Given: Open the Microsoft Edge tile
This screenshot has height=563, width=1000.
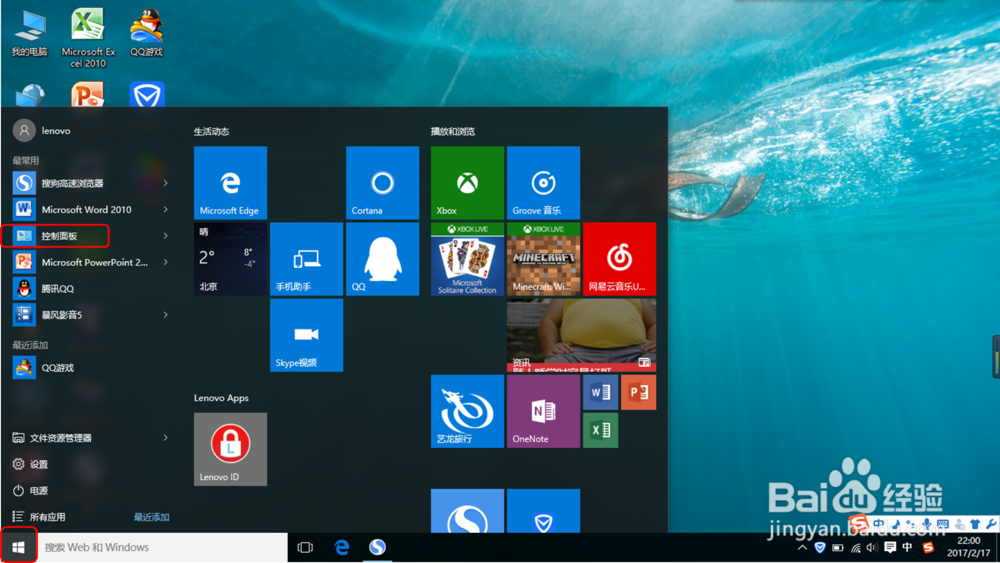Looking at the screenshot, I should (230, 183).
